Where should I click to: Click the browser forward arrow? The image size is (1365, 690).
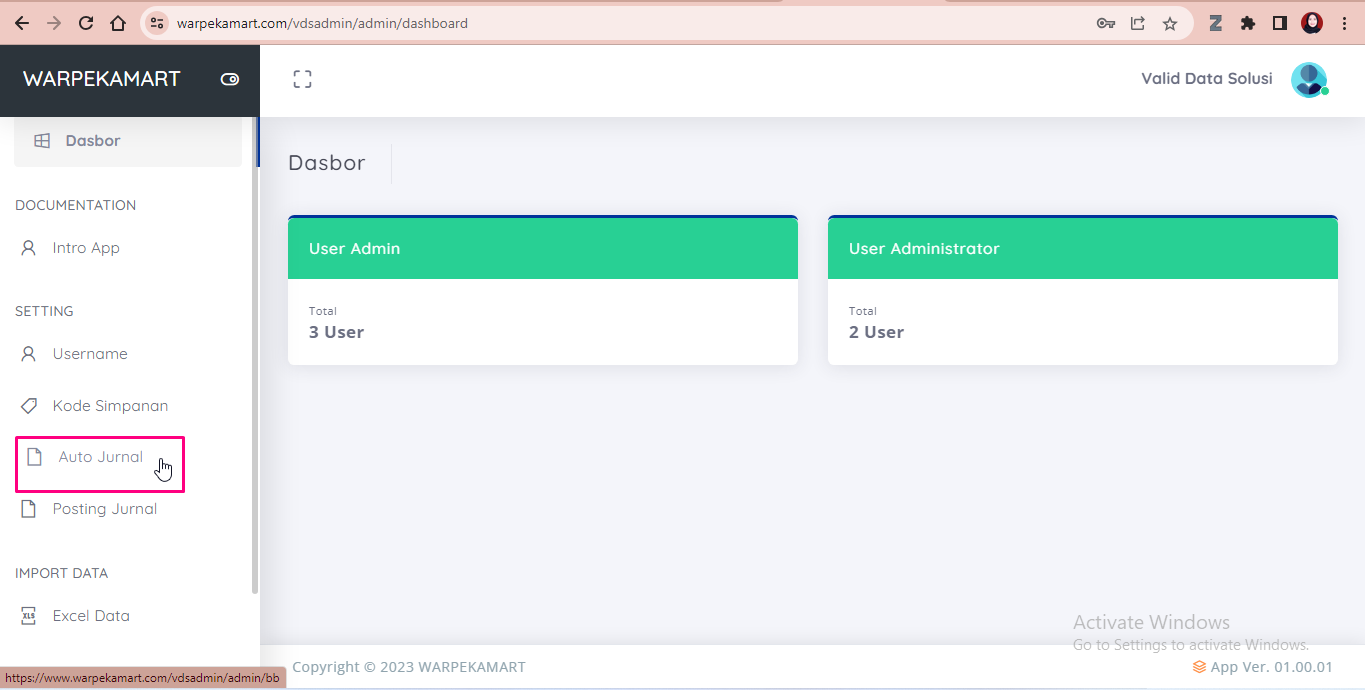53,23
